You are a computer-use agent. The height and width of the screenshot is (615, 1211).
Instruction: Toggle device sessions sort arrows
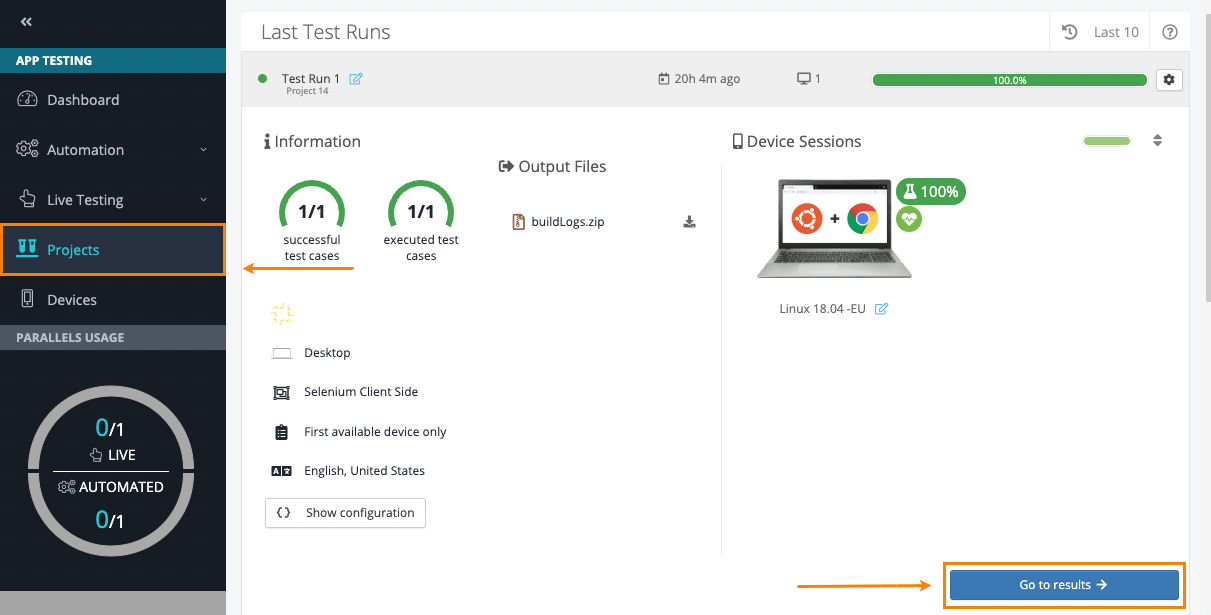1157,141
